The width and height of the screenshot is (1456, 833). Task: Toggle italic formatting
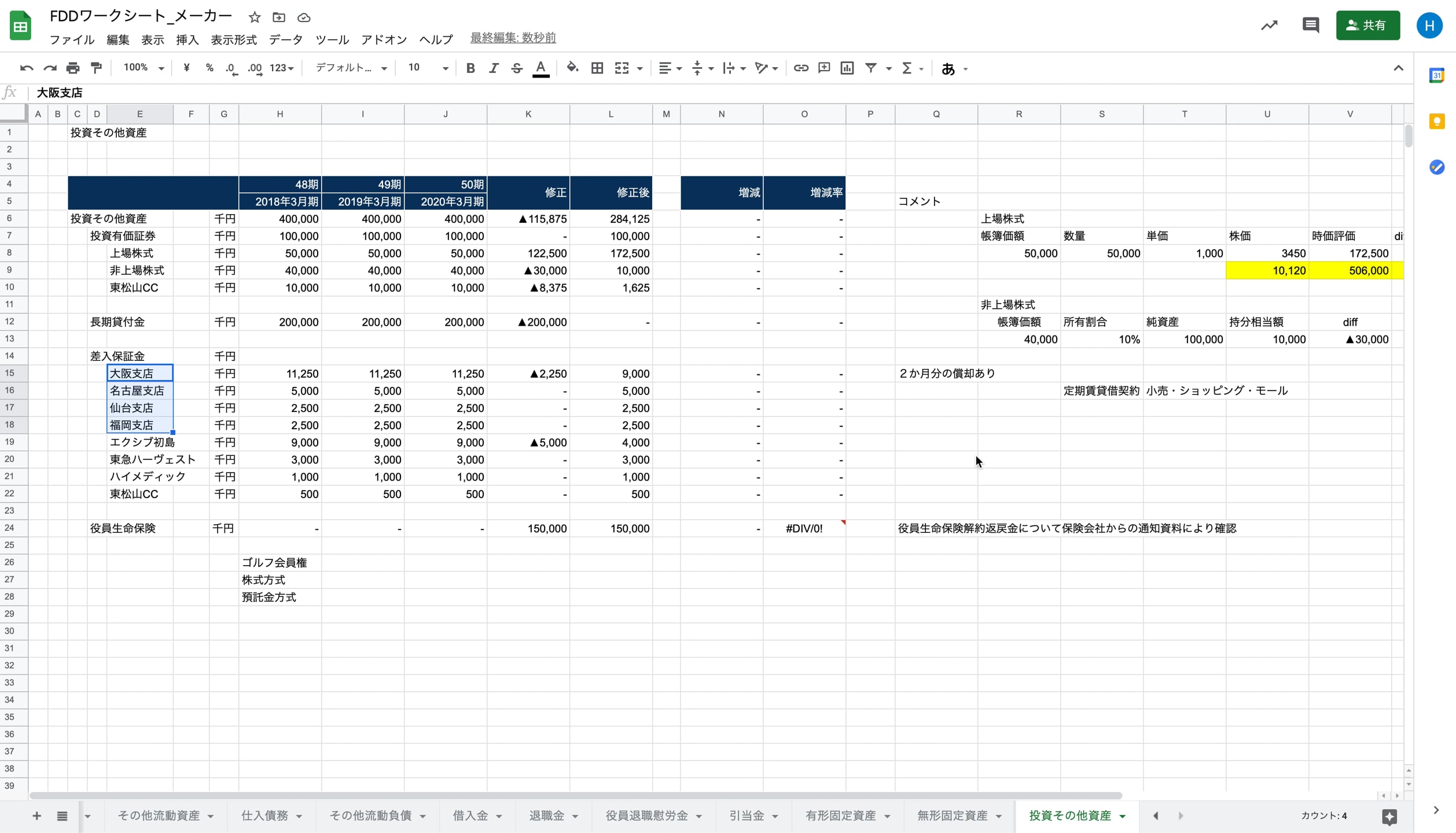click(x=493, y=68)
